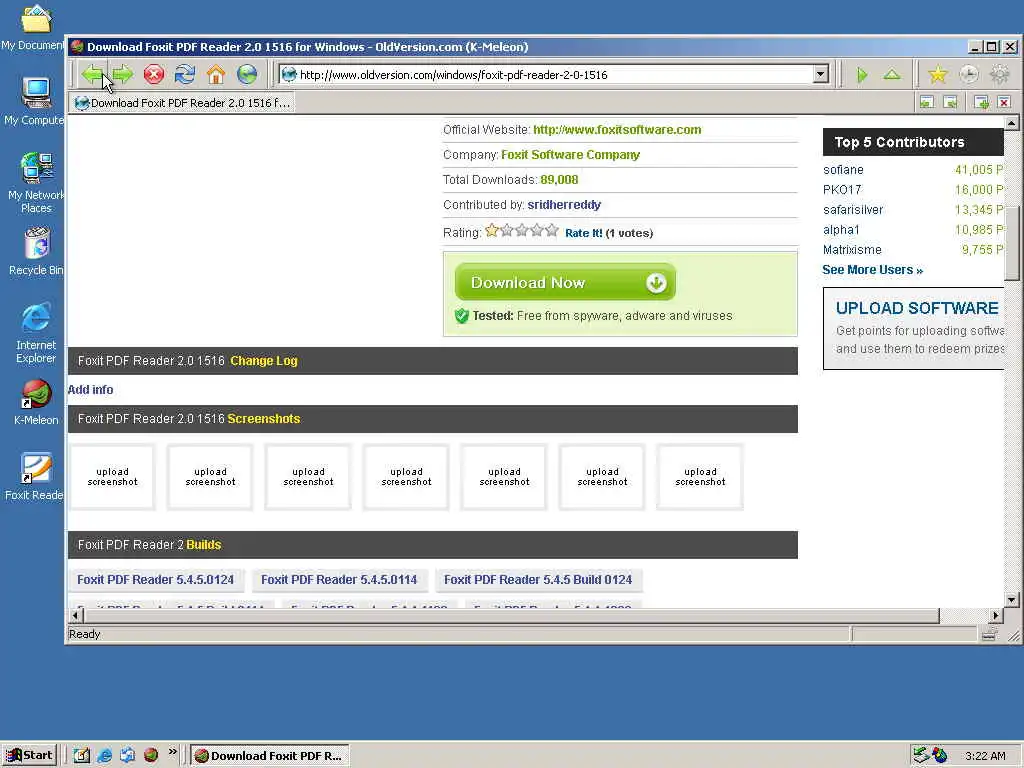Screen dimensions: 1024x768
Task: Open contributor sofiane in Top 5 list
Action: pyautogui.click(x=843, y=170)
